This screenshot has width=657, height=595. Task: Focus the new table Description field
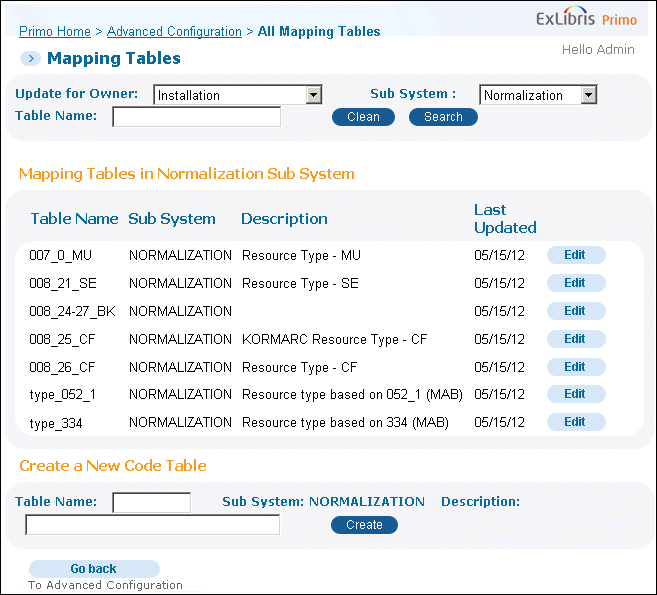click(x=153, y=525)
